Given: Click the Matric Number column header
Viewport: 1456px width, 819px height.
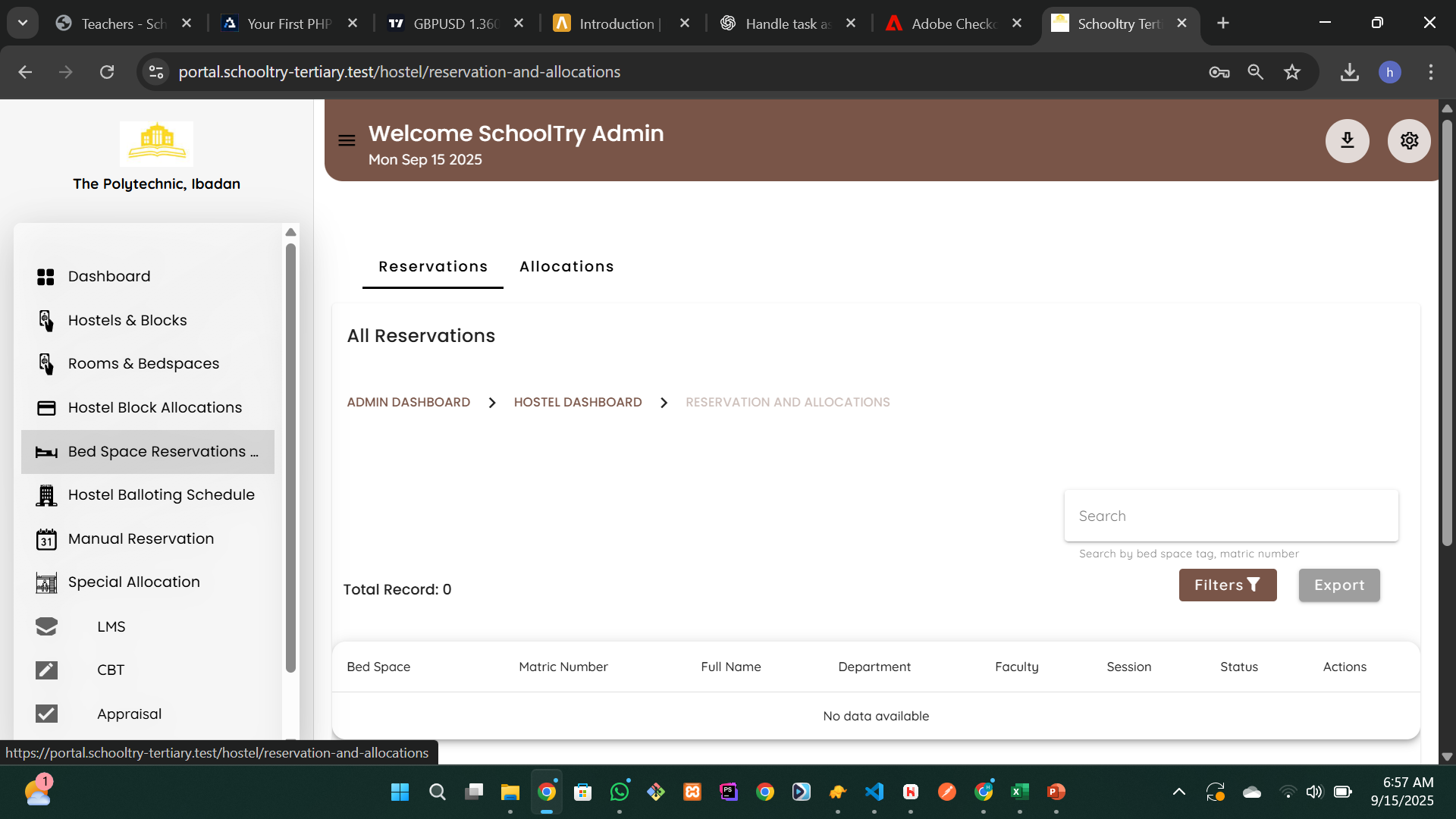Looking at the screenshot, I should click(563, 667).
